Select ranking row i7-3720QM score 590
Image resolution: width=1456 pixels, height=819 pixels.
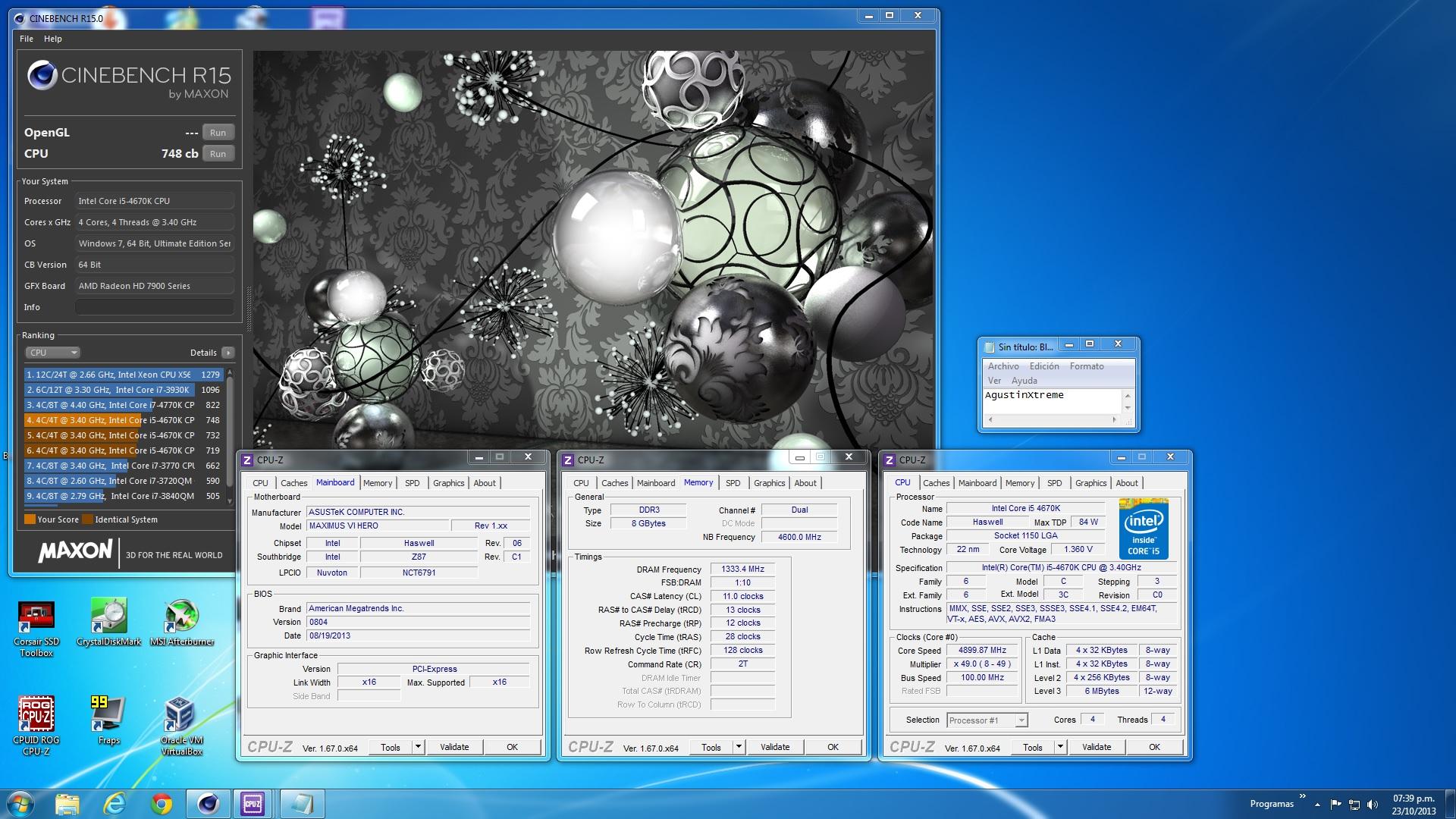(x=123, y=481)
